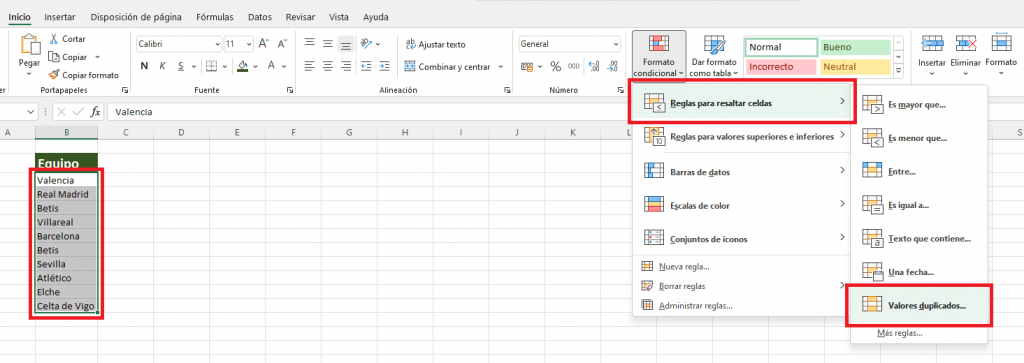Screen dimensions: 1024x363
Task: Open the Vista tab
Action: pyautogui.click(x=339, y=17)
